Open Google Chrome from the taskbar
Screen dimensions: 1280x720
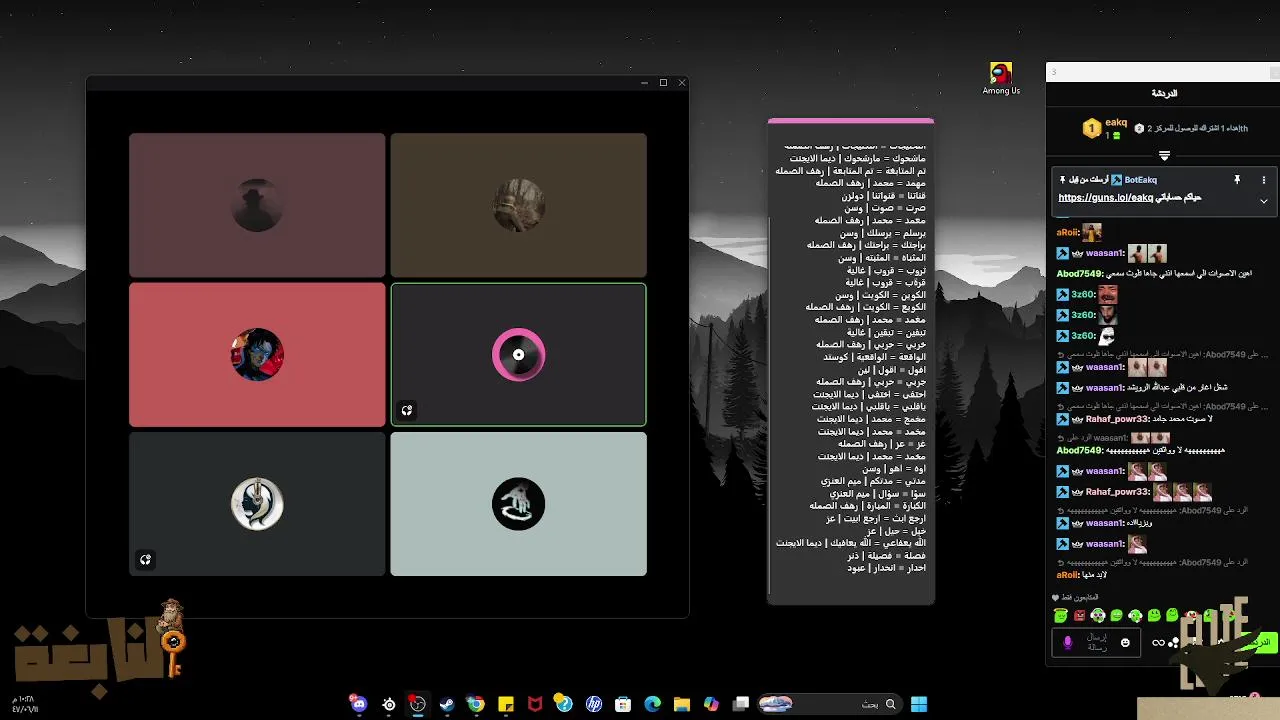pyautogui.click(x=476, y=704)
